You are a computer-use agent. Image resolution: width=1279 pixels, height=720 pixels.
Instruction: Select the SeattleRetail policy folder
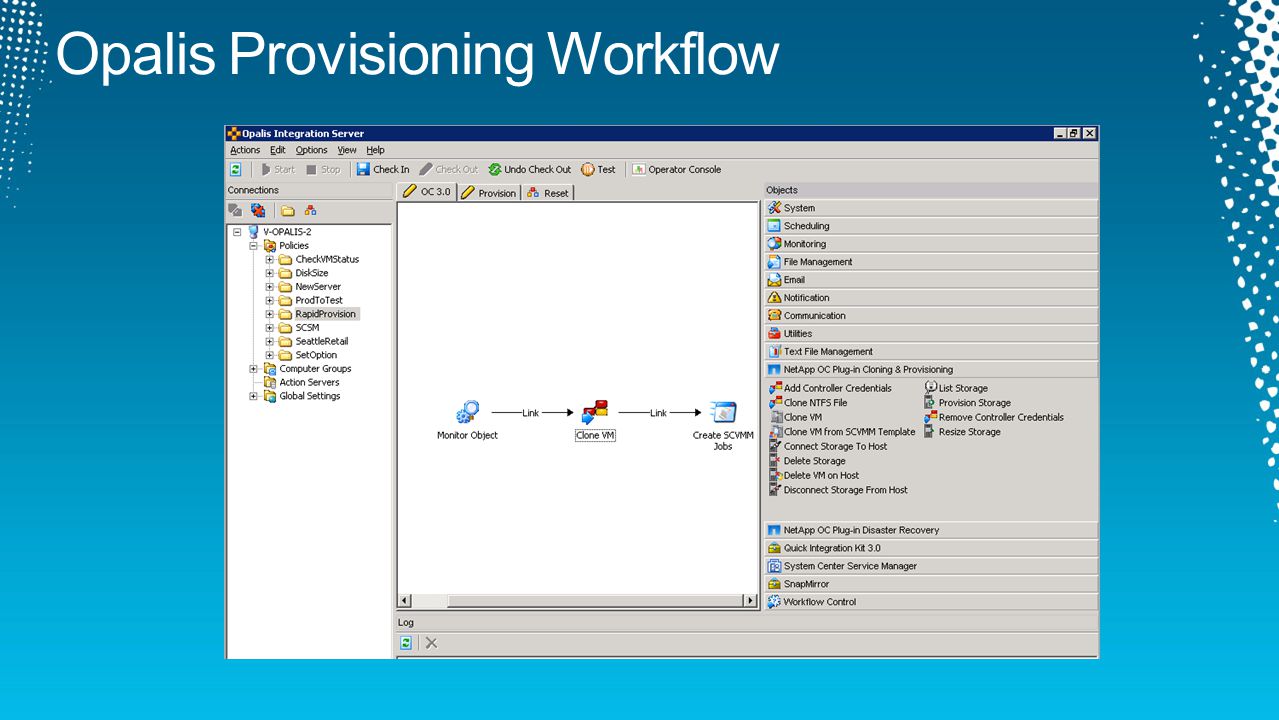pyautogui.click(x=313, y=341)
